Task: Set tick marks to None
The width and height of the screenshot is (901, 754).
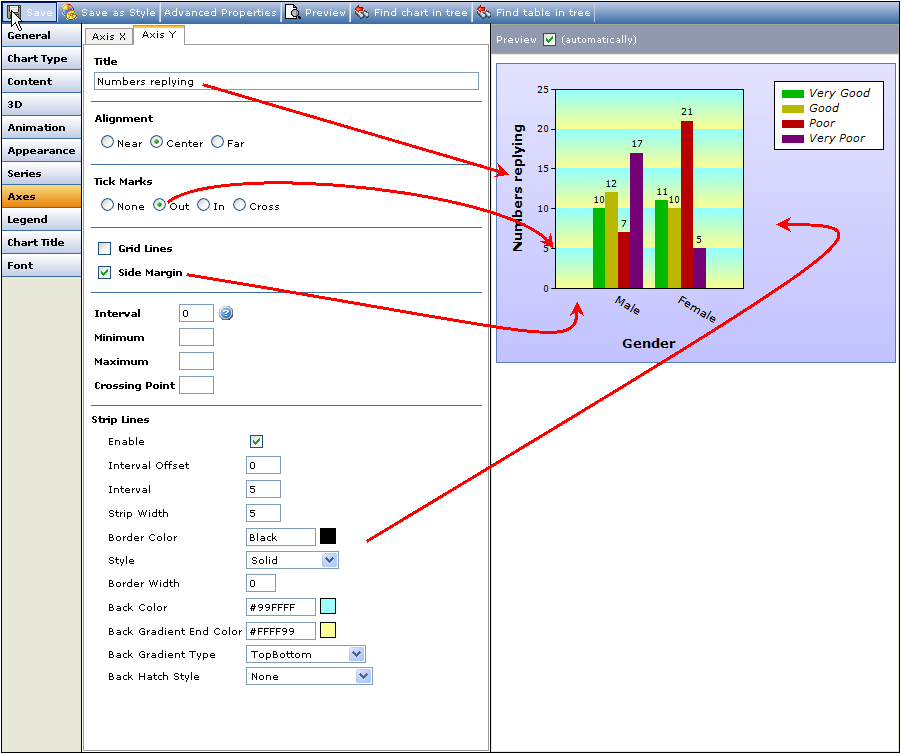Action: click(x=107, y=205)
